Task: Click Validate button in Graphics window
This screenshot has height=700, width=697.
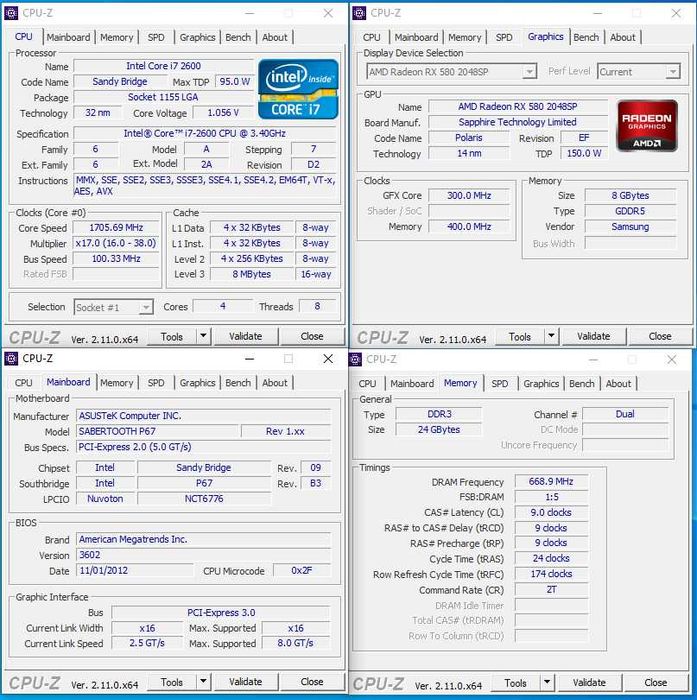Action: 593,336
